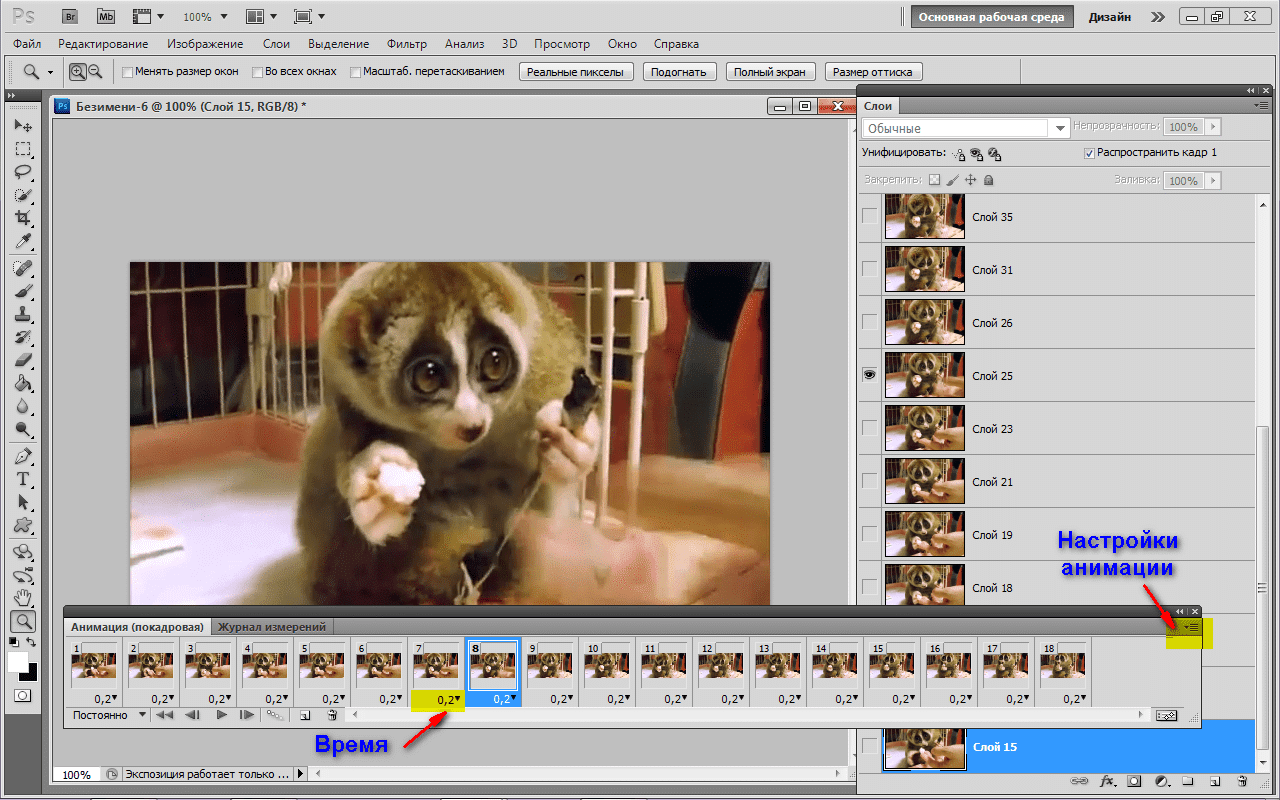Open the 'Фильтр' menu
Screen dimensions: 1280x800
tap(406, 44)
